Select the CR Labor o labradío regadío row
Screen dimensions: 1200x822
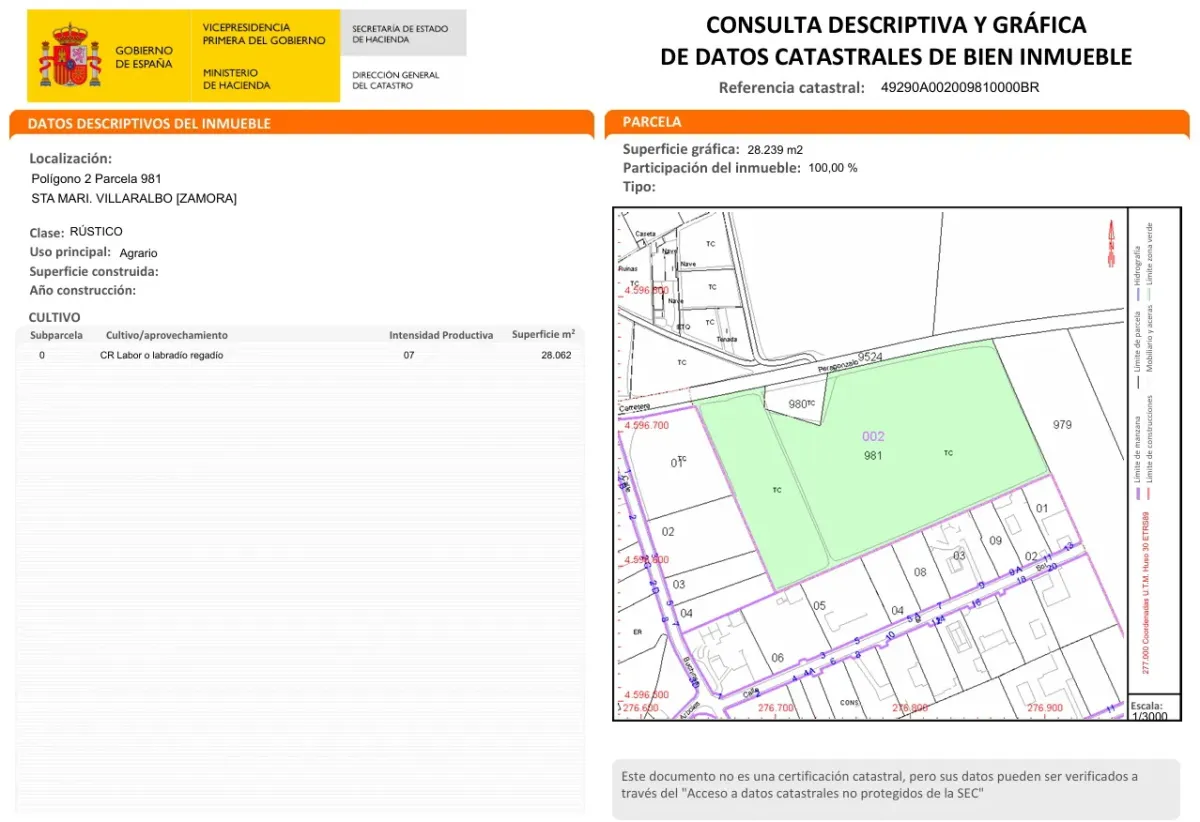click(162, 355)
